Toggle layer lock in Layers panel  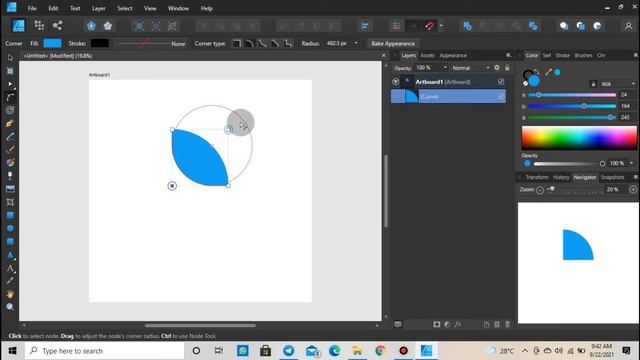point(507,68)
